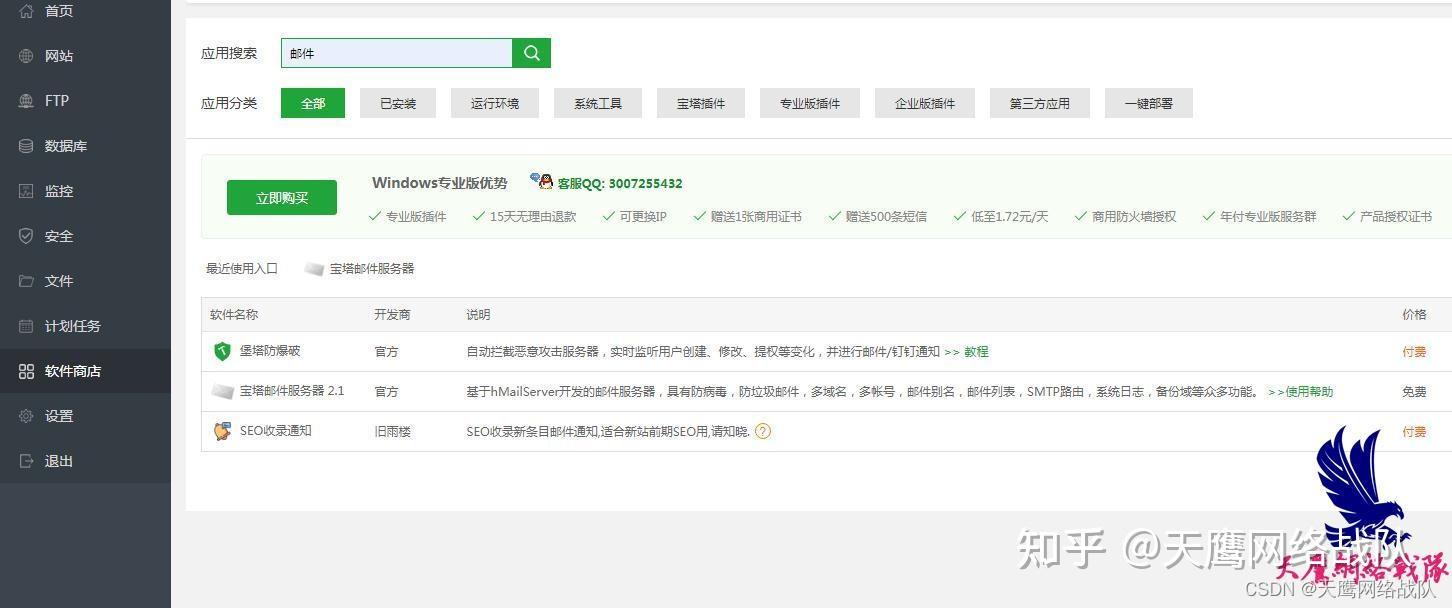This screenshot has width=1452, height=608.
Task: Click 免费 price for mail server
Action: point(1414,392)
